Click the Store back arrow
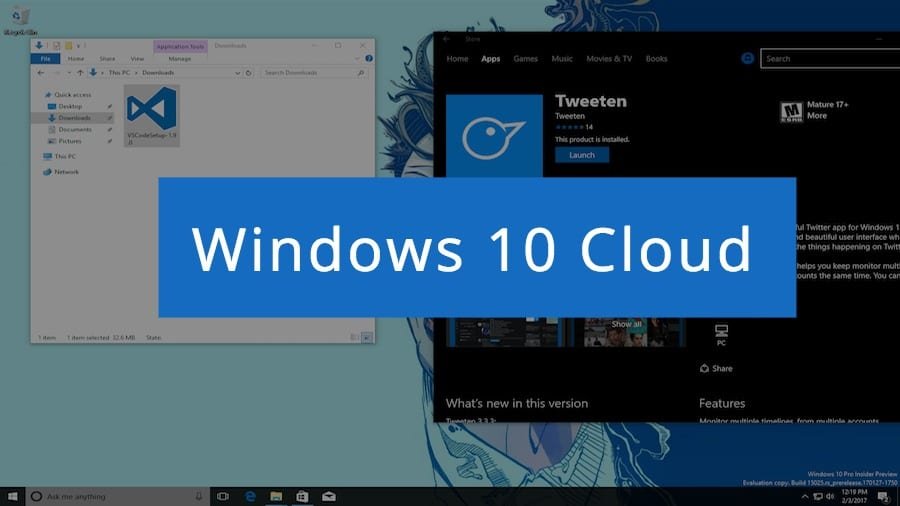Screen dimensions: 900x506 point(446,40)
